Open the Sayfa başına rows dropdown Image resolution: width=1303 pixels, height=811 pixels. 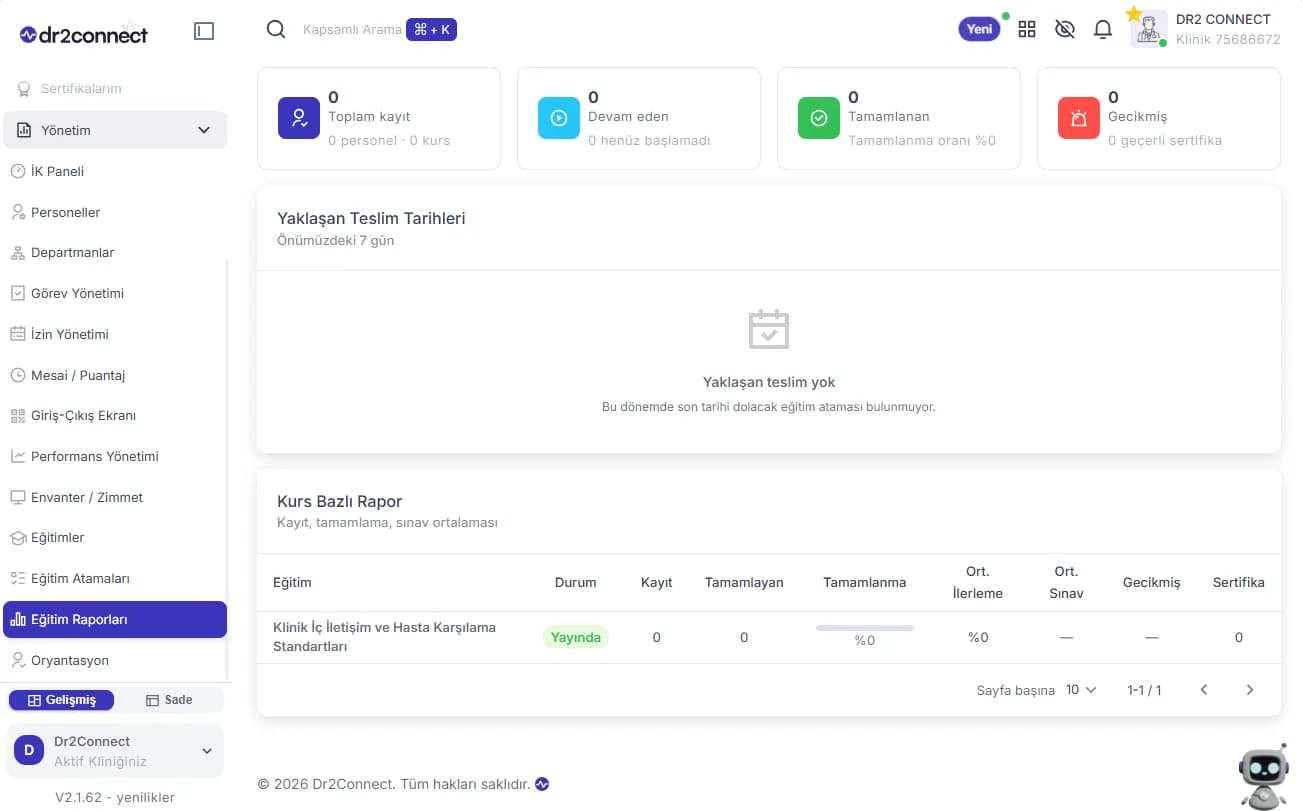pos(1081,690)
